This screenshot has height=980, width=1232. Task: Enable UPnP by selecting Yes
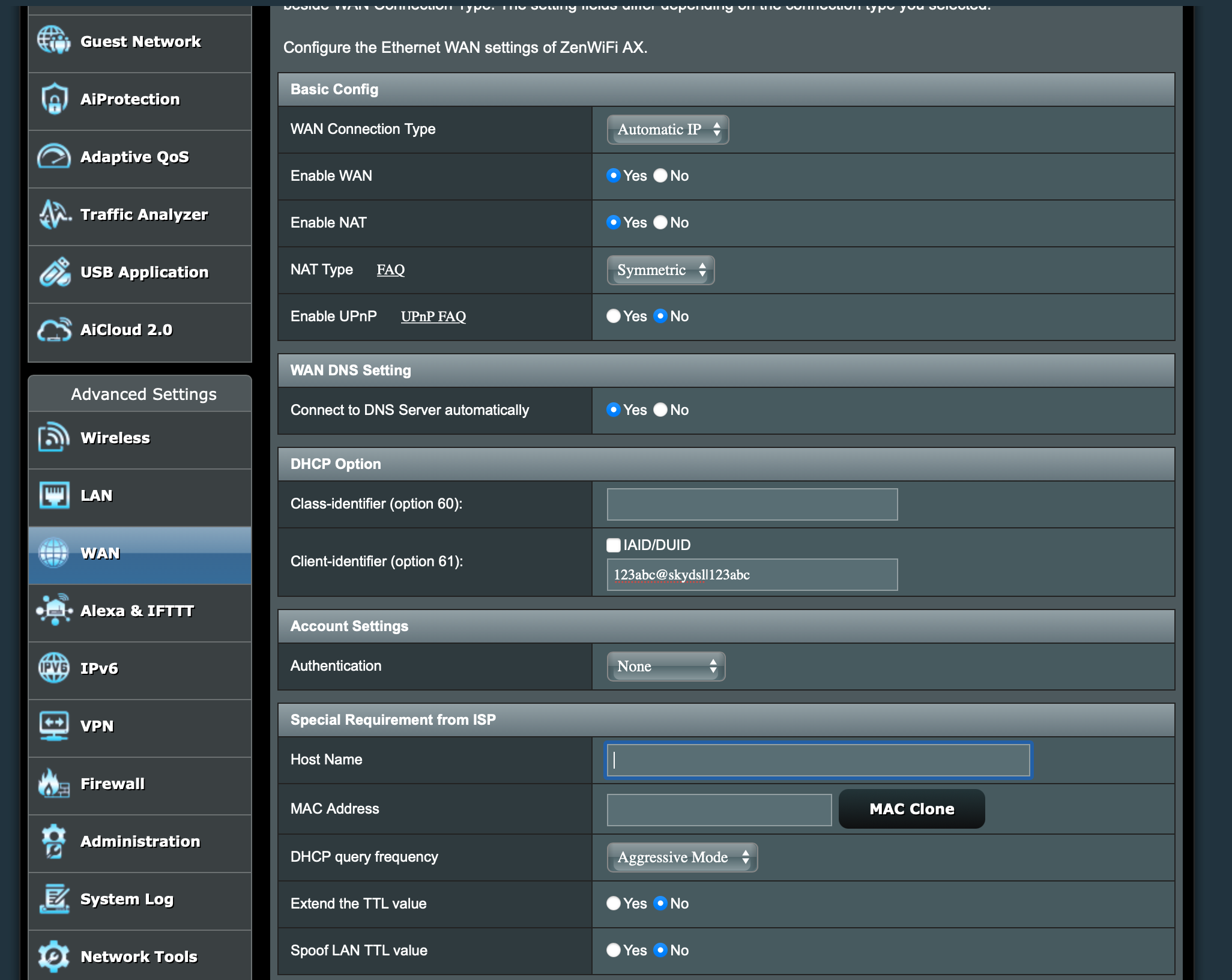pos(614,316)
